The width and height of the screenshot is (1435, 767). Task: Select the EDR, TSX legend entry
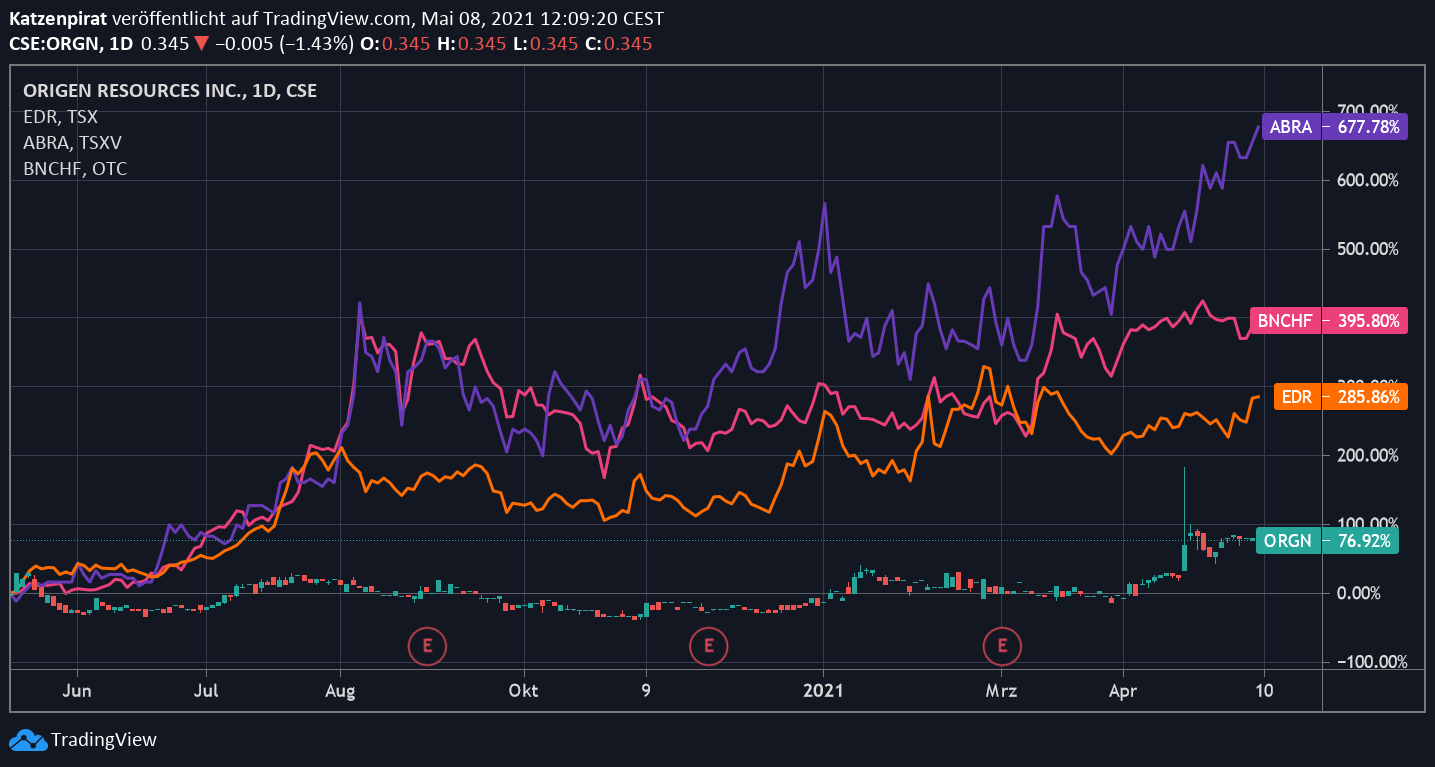(x=60, y=116)
